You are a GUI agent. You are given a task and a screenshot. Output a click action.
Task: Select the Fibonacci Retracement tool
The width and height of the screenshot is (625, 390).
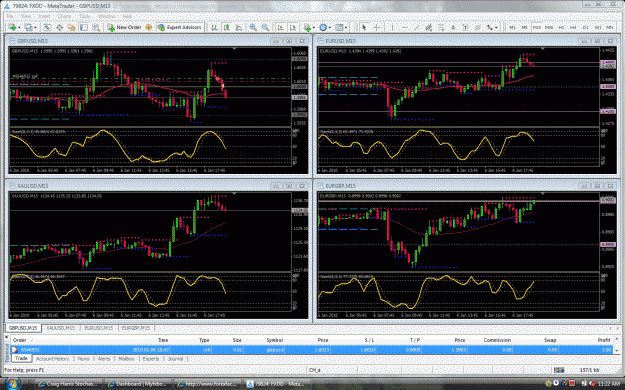[x=441, y=27]
